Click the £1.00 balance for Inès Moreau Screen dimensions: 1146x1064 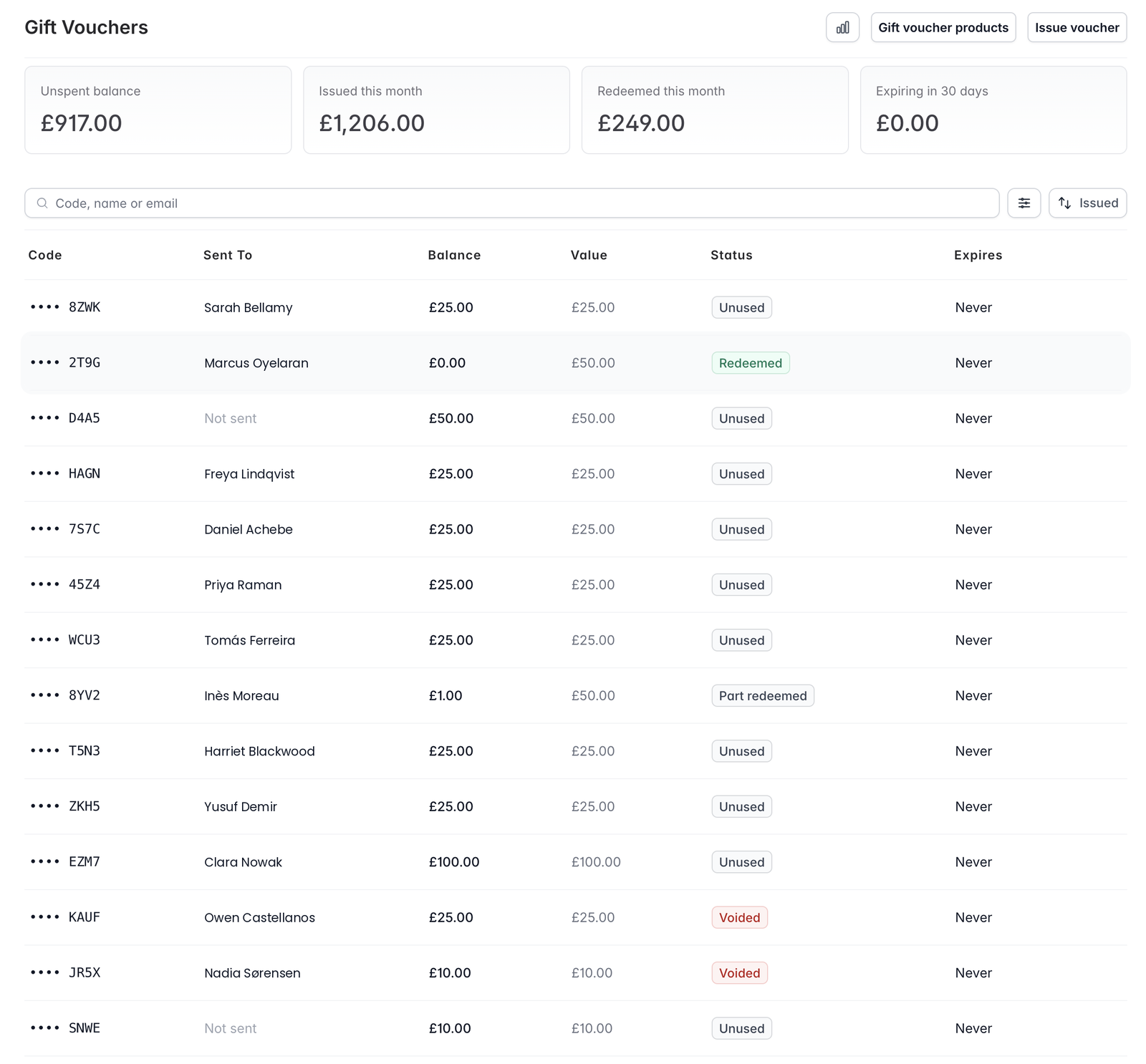tap(446, 696)
